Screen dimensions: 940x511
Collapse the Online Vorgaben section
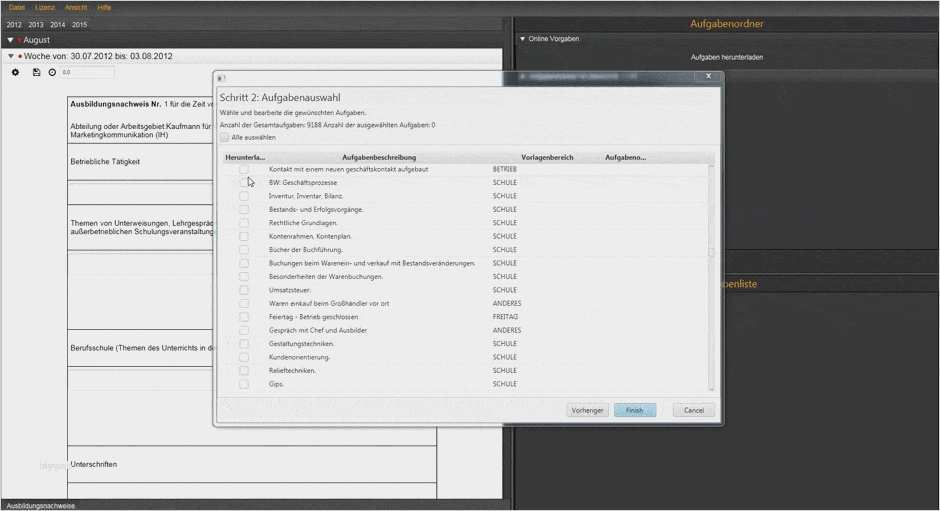coord(522,38)
